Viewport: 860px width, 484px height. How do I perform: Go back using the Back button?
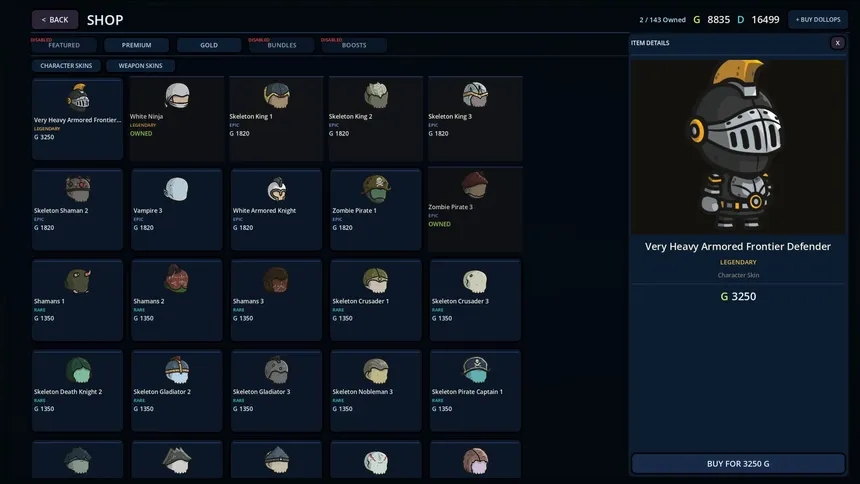tap(55, 20)
